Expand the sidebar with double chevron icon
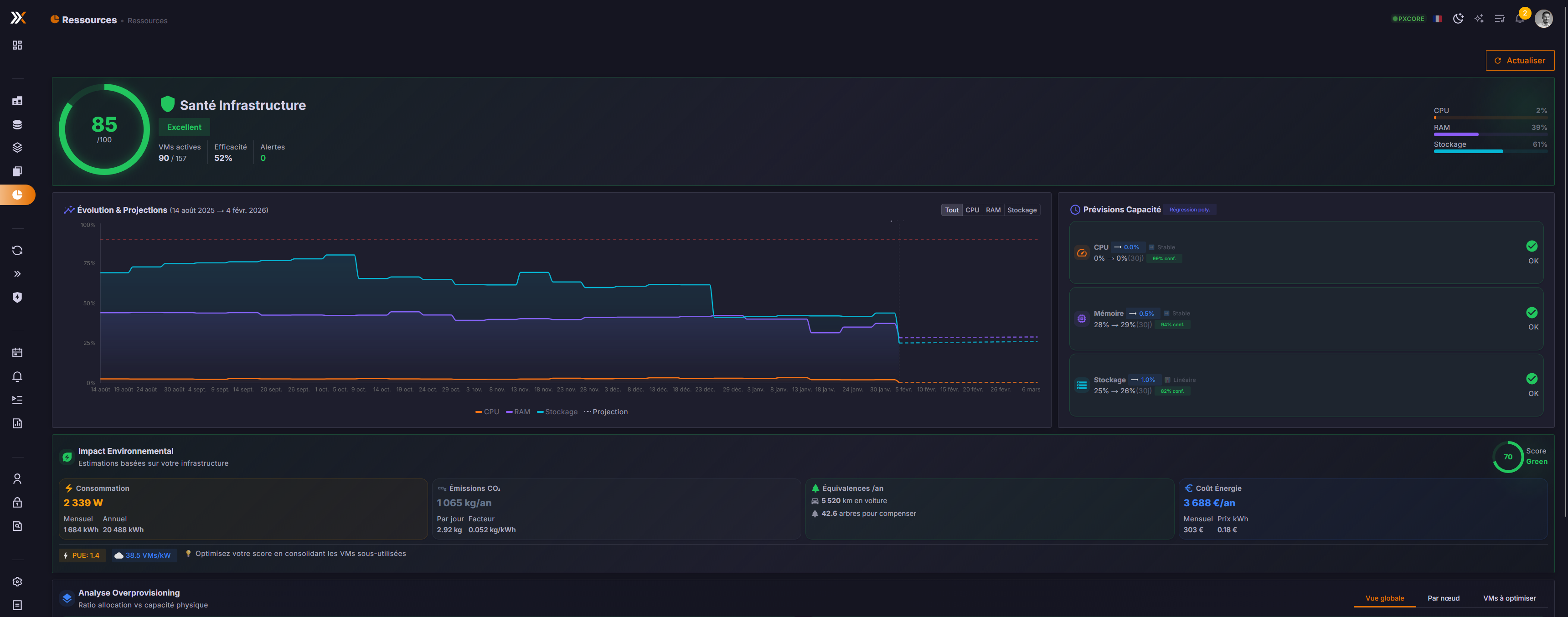1568x617 pixels. 17,274
